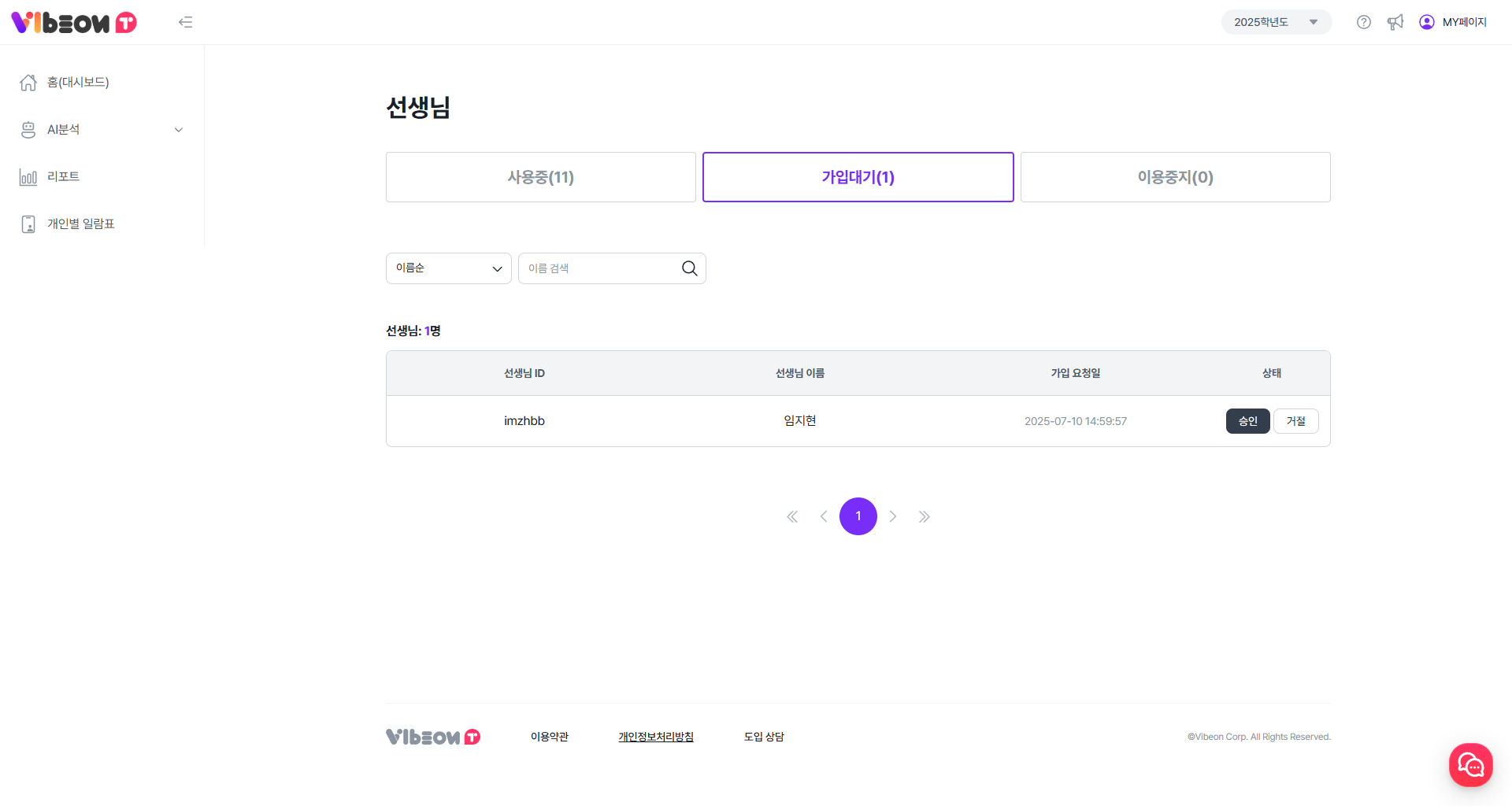Open the 이름순 sort dropdown
Image resolution: width=1512 pixels, height=806 pixels.
[448, 268]
